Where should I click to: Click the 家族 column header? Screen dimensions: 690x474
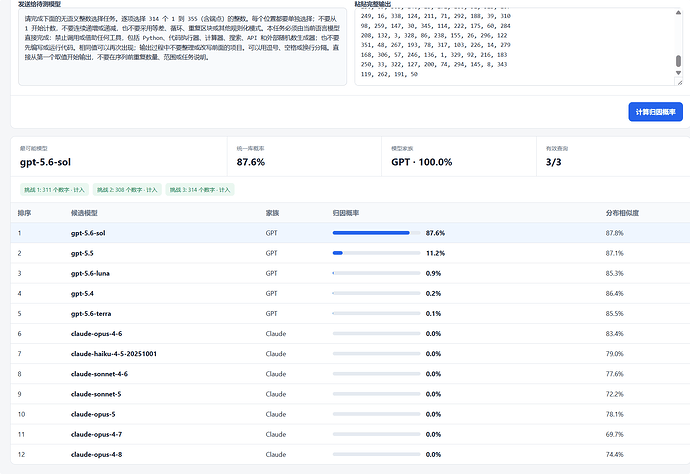point(272,213)
